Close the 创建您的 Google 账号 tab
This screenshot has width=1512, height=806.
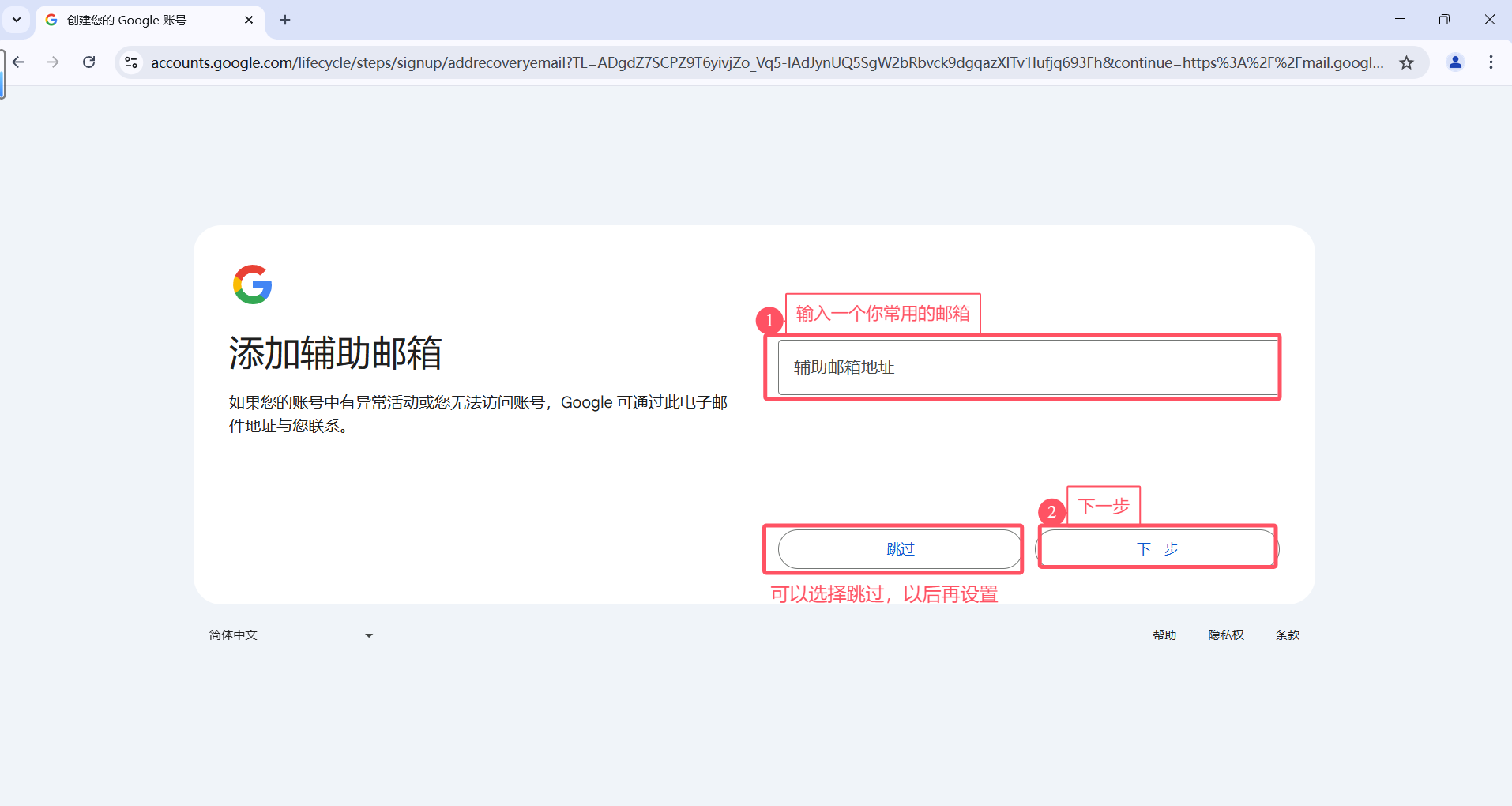point(249,20)
